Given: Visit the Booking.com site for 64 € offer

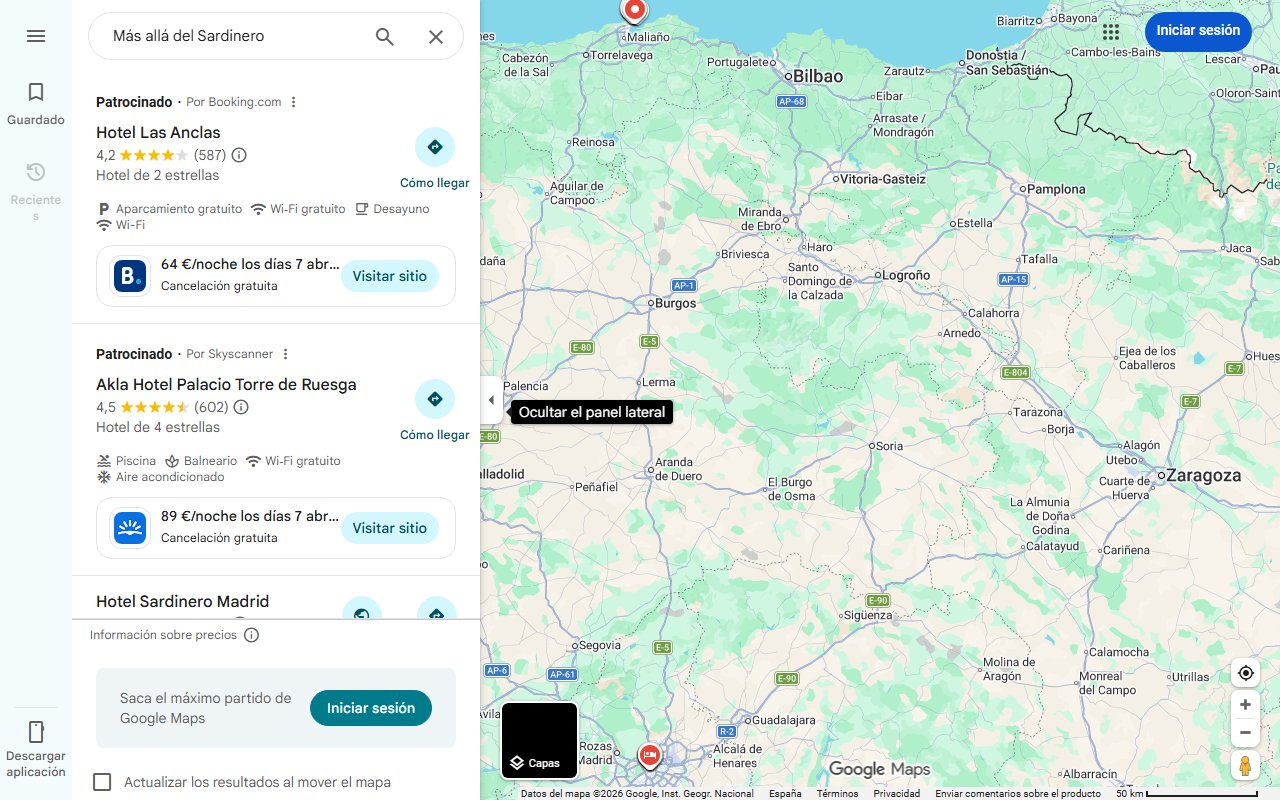Looking at the screenshot, I should coord(390,276).
